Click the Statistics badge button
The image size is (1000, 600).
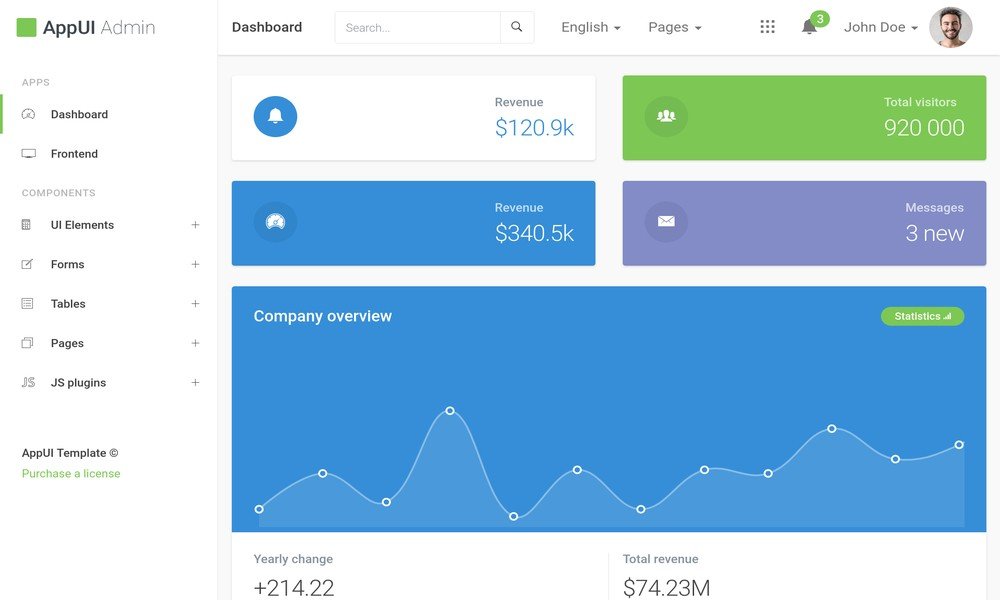[x=922, y=316]
